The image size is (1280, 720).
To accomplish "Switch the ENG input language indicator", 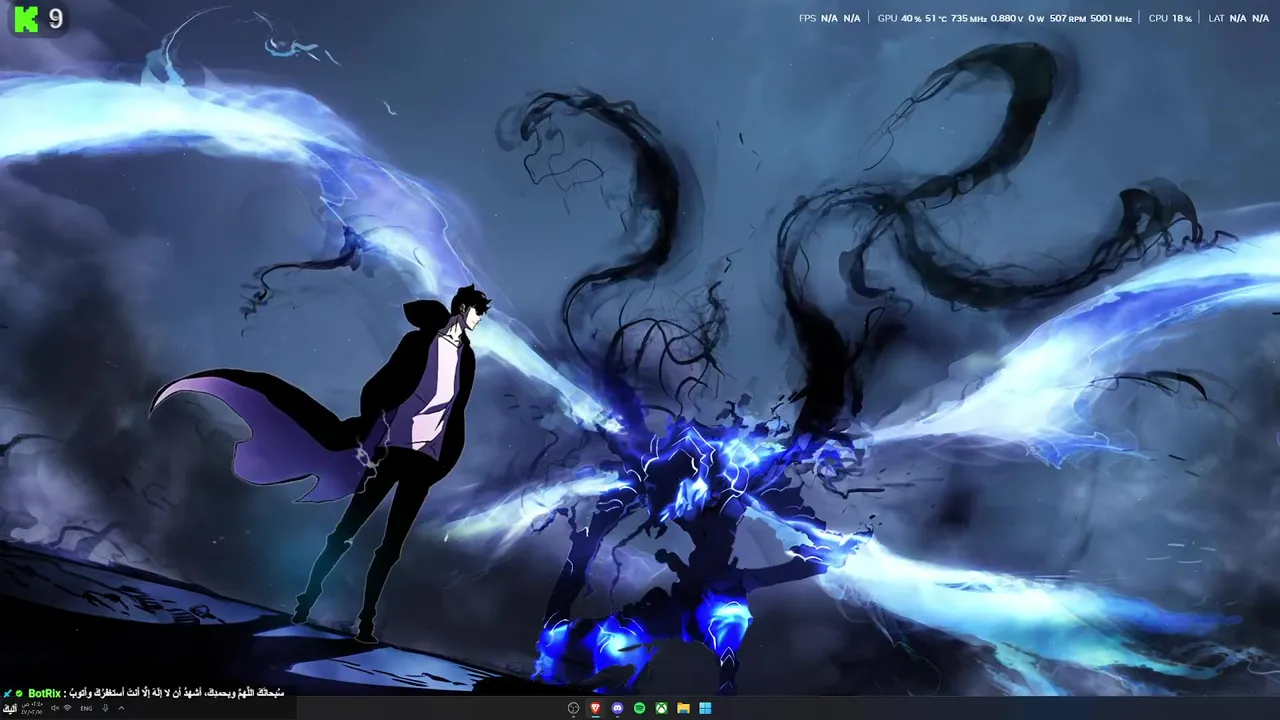I will 86,708.
